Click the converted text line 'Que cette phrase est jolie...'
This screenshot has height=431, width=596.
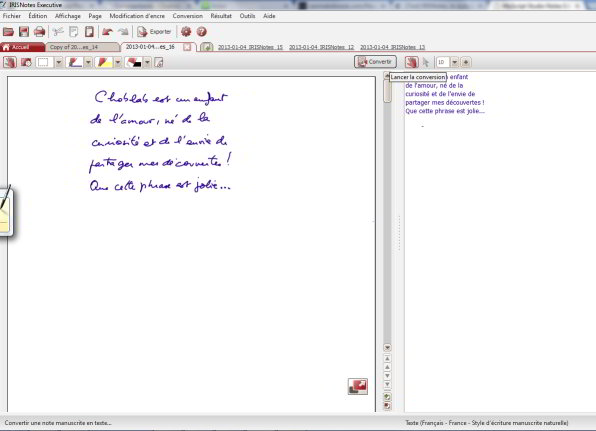[445, 111]
